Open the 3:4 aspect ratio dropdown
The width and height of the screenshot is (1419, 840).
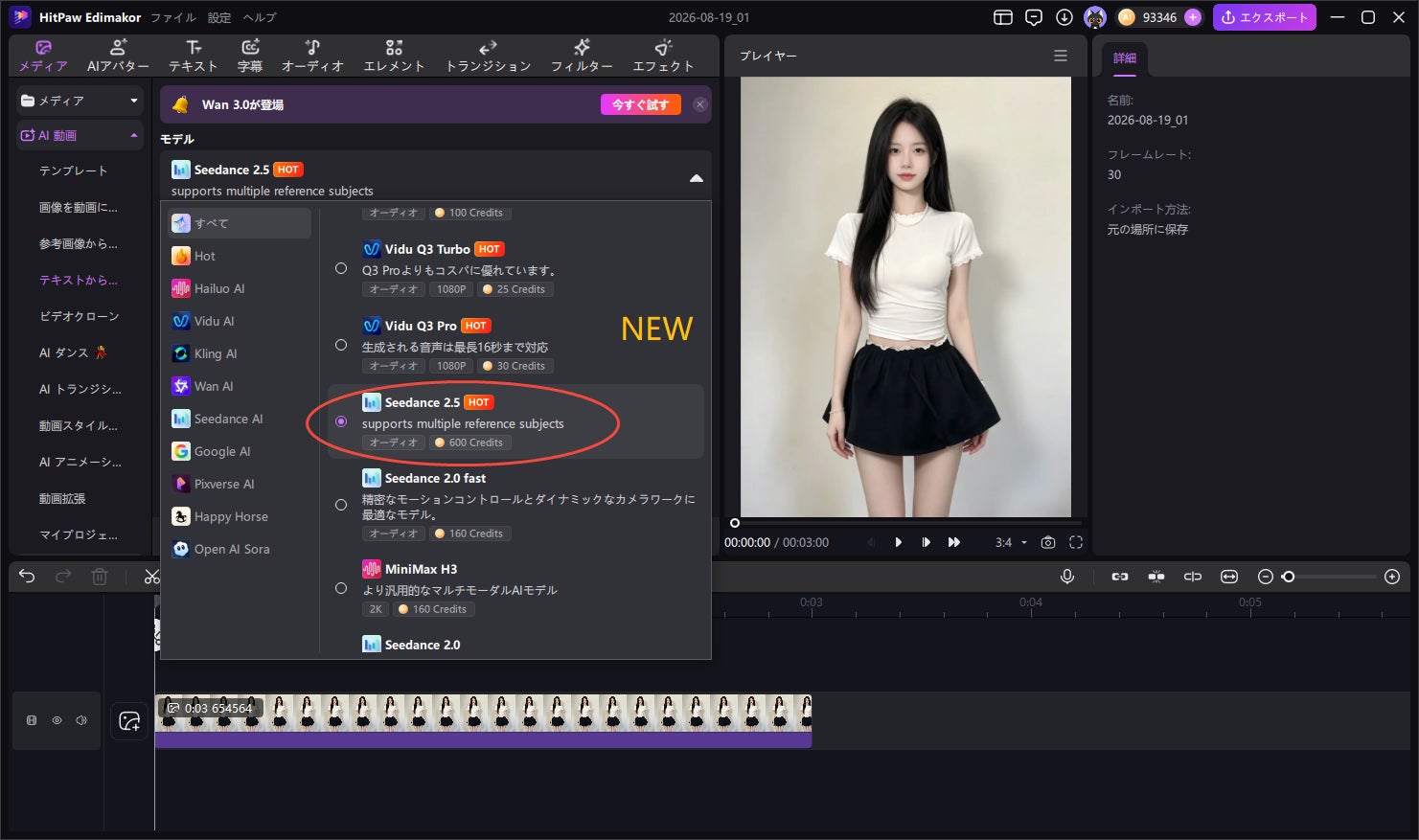pyautogui.click(x=1011, y=542)
